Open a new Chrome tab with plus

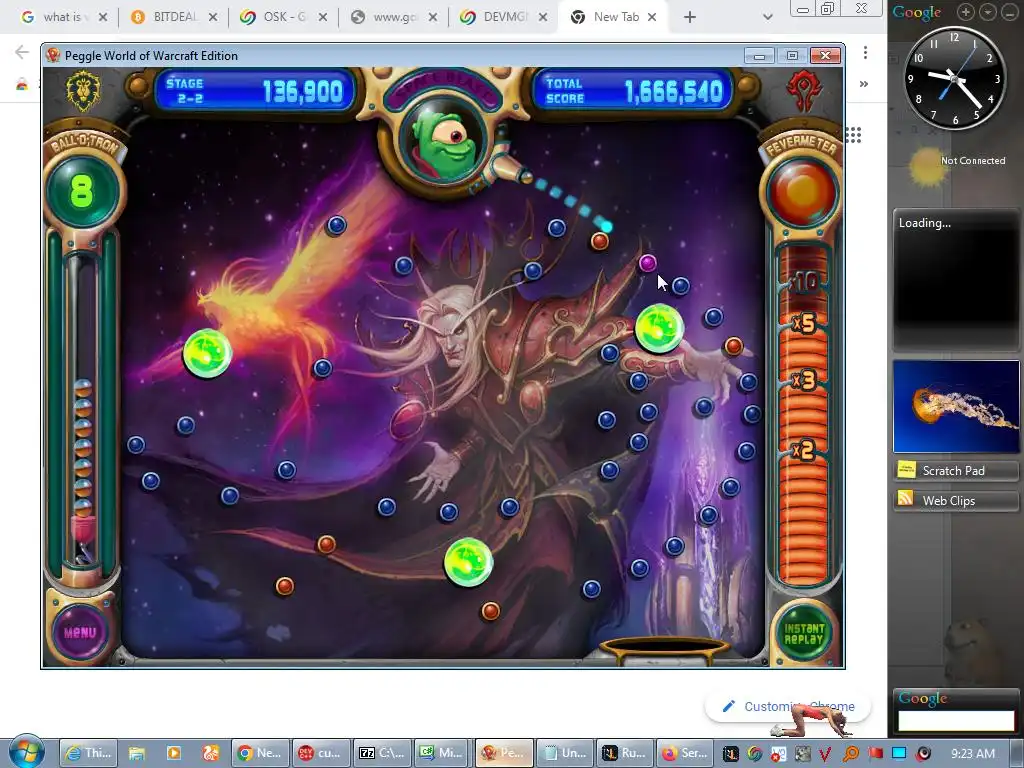[x=690, y=18]
